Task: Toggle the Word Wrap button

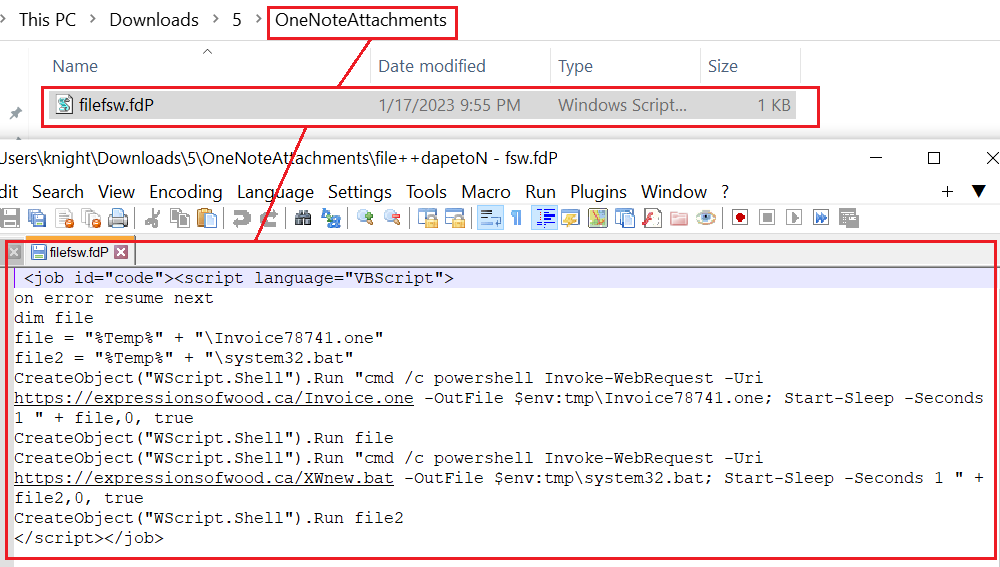Action: 489,218
